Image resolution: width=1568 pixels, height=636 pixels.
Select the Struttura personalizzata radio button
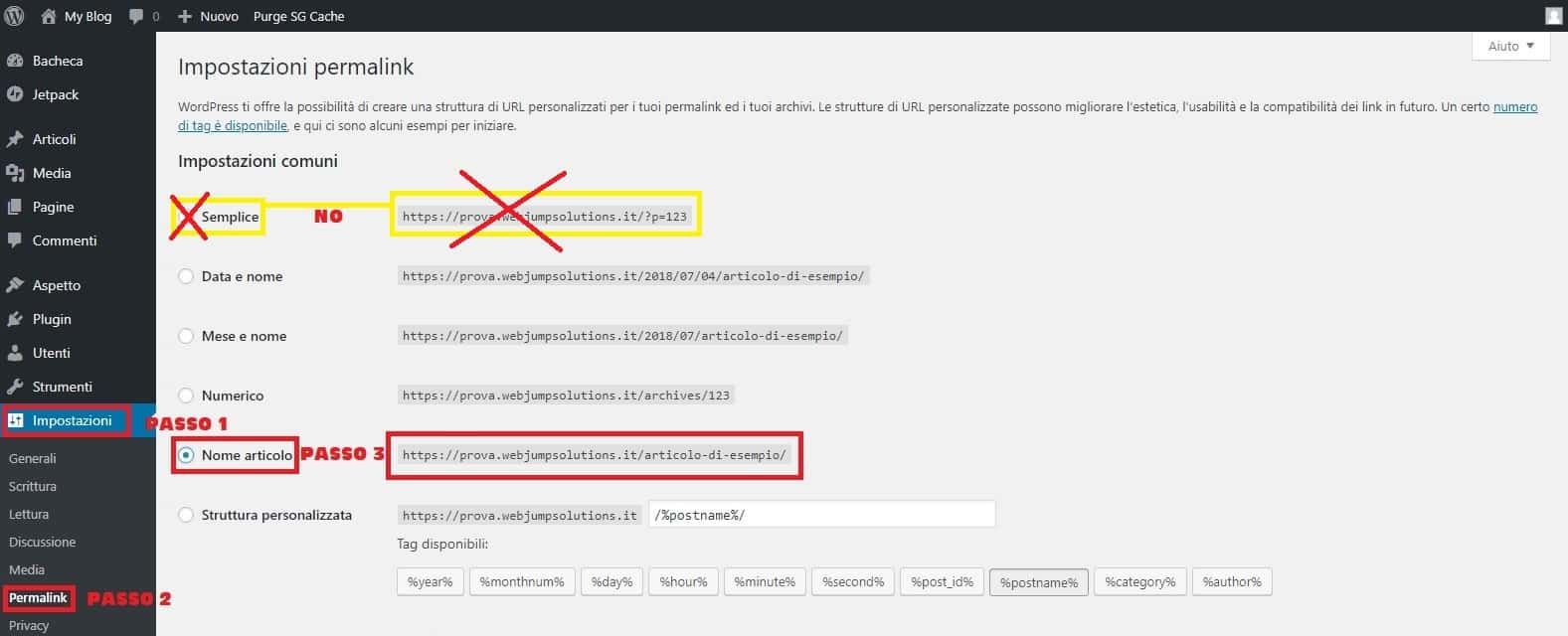point(186,515)
